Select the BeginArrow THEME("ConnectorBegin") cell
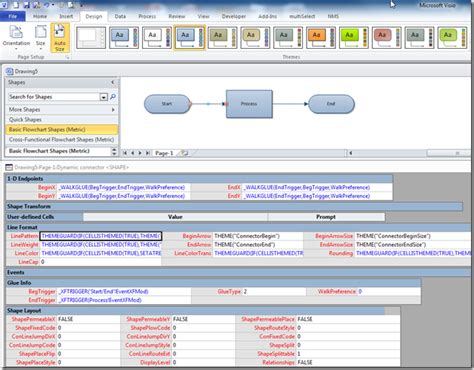Image resolution: width=474 pixels, height=370 pixels. (258, 236)
